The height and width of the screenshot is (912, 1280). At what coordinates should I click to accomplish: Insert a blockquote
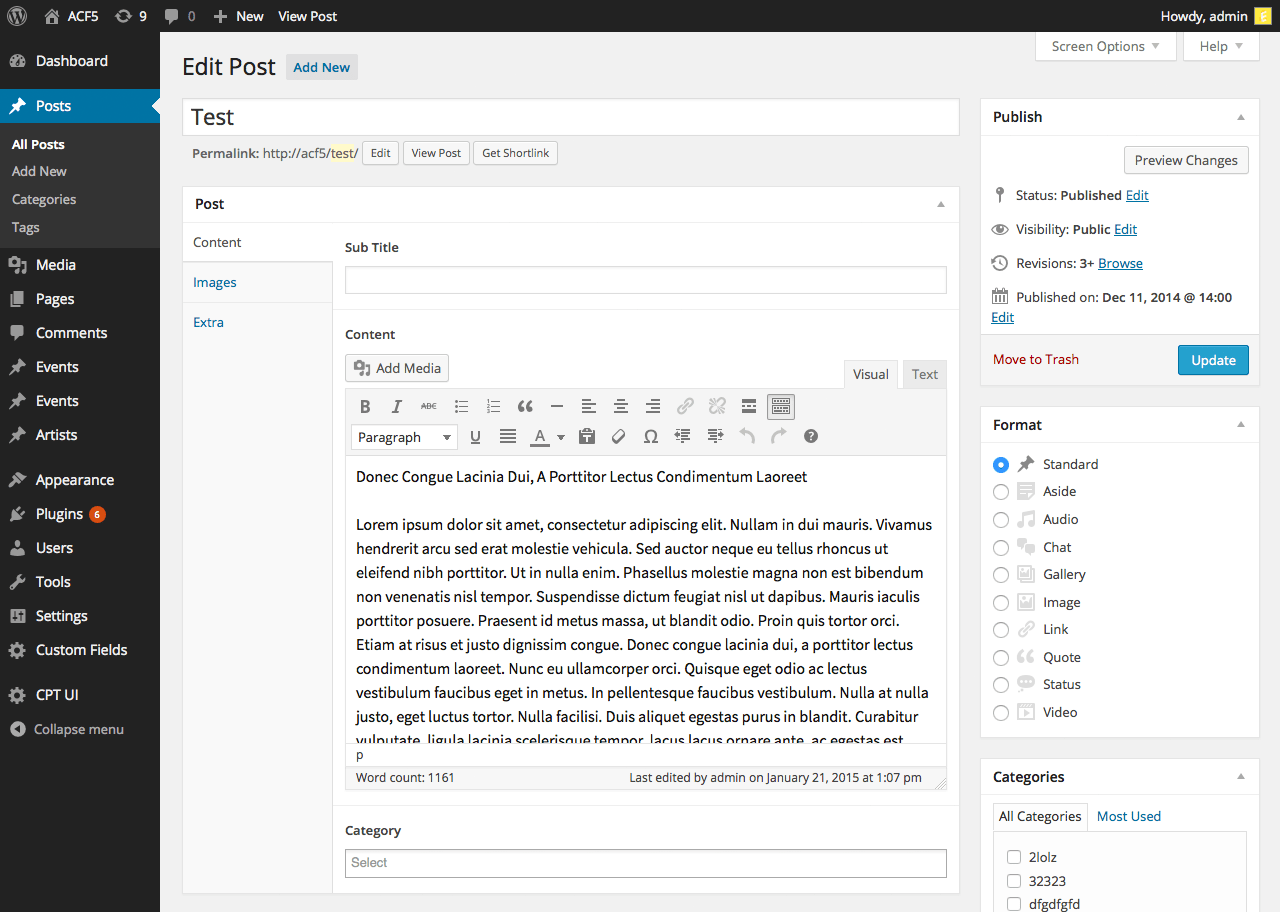(525, 406)
